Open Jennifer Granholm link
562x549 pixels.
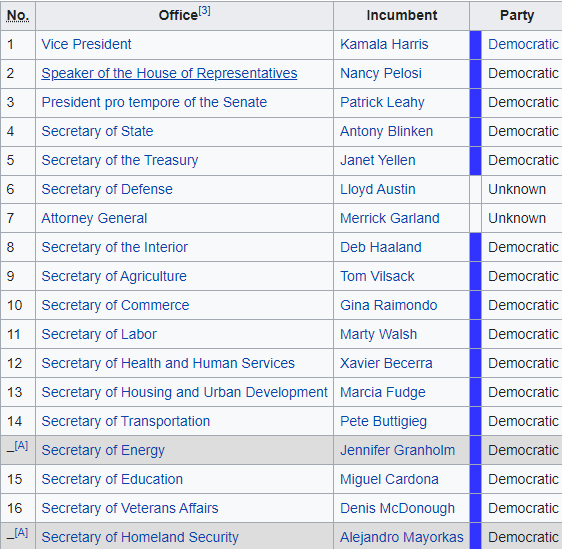point(397,450)
